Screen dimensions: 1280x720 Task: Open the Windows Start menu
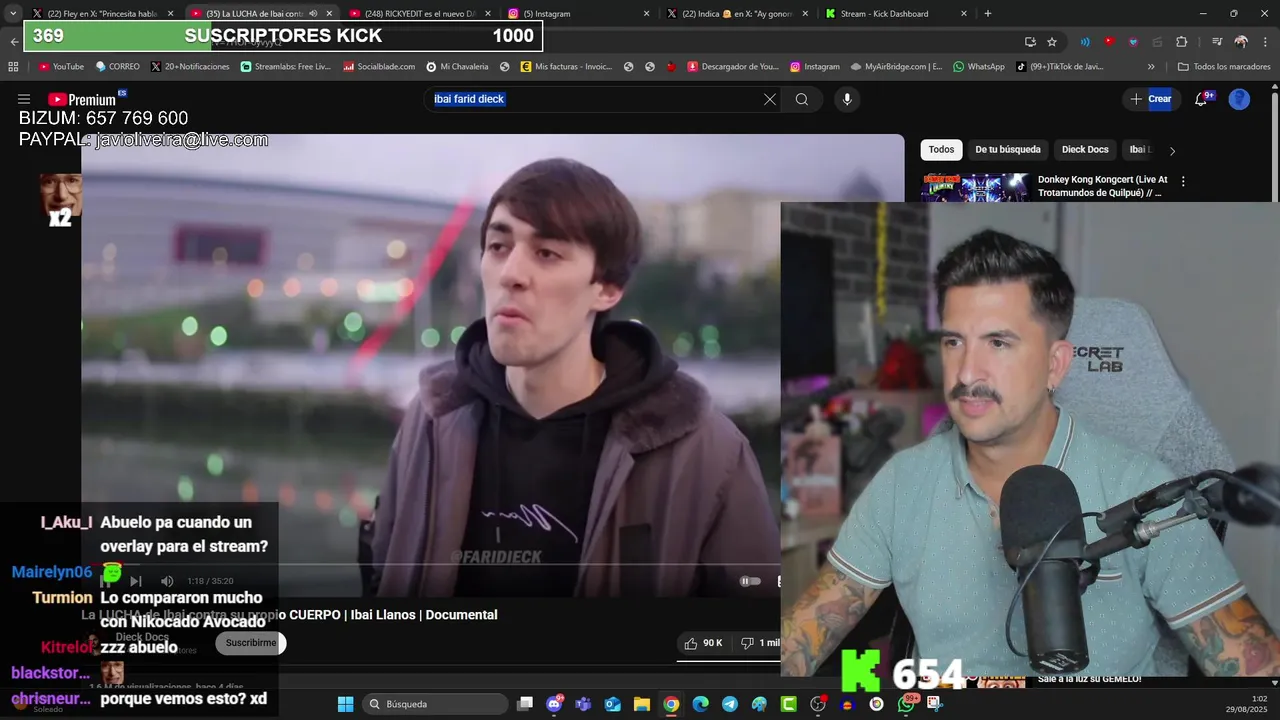click(345, 704)
